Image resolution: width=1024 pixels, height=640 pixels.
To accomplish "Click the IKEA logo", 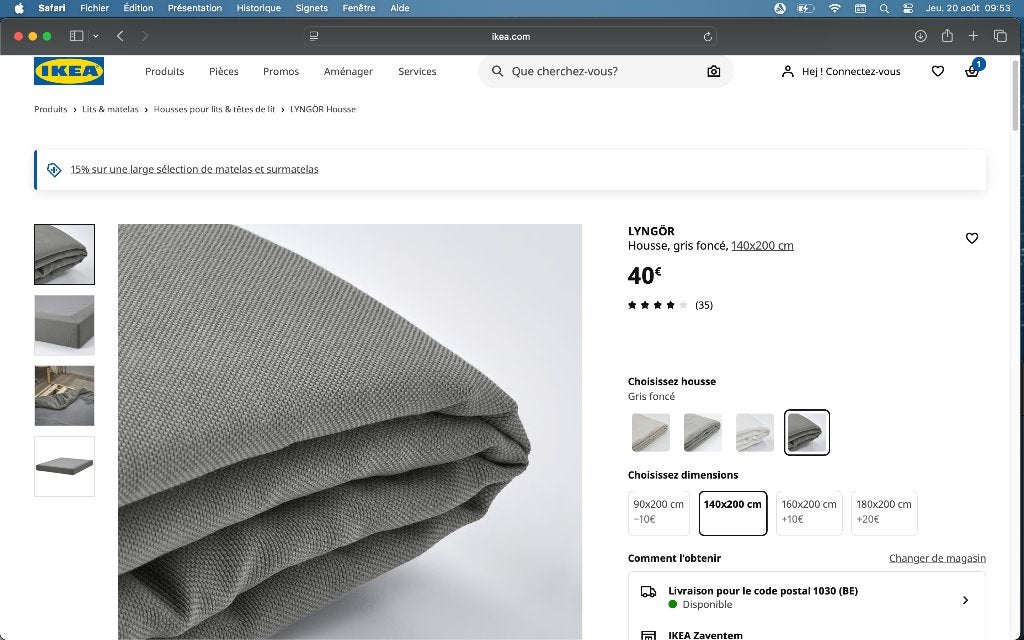I will click(x=69, y=71).
